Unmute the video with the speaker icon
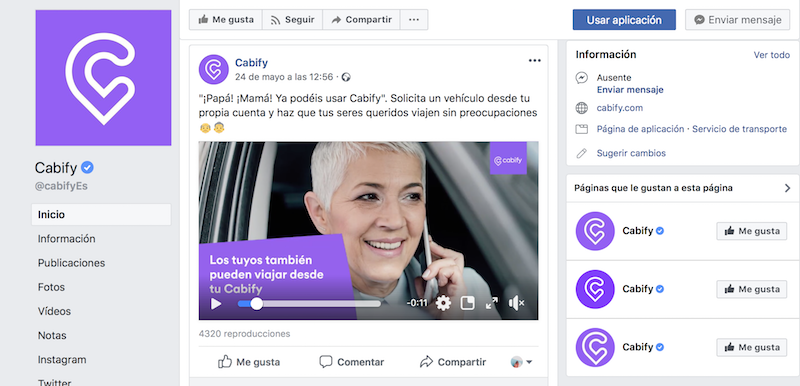This screenshot has height=386, width=800. tap(516, 303)
